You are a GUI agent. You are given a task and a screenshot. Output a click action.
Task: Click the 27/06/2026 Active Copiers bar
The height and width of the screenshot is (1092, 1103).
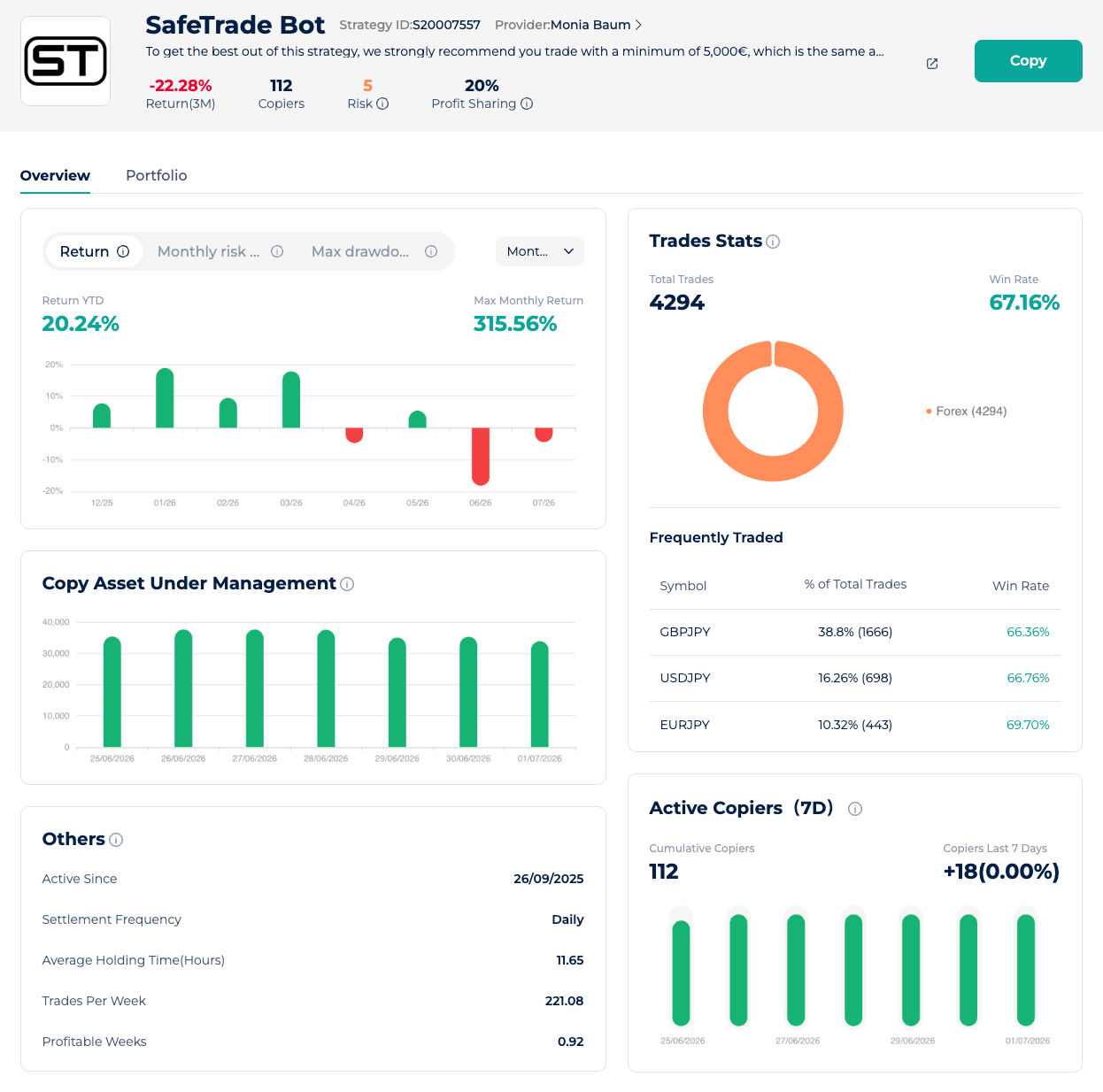(796, 969)
